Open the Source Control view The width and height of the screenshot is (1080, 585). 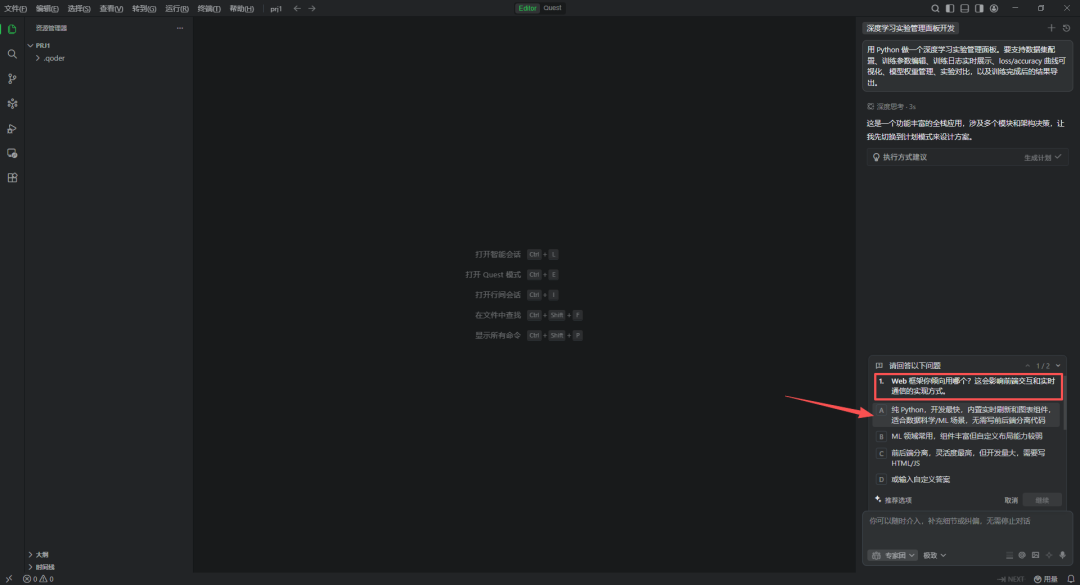point(12,79)
